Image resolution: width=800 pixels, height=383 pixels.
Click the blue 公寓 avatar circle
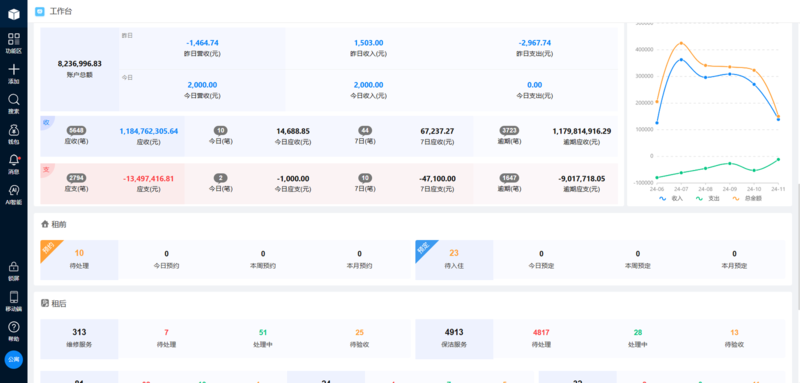click(x=14, y=360)
